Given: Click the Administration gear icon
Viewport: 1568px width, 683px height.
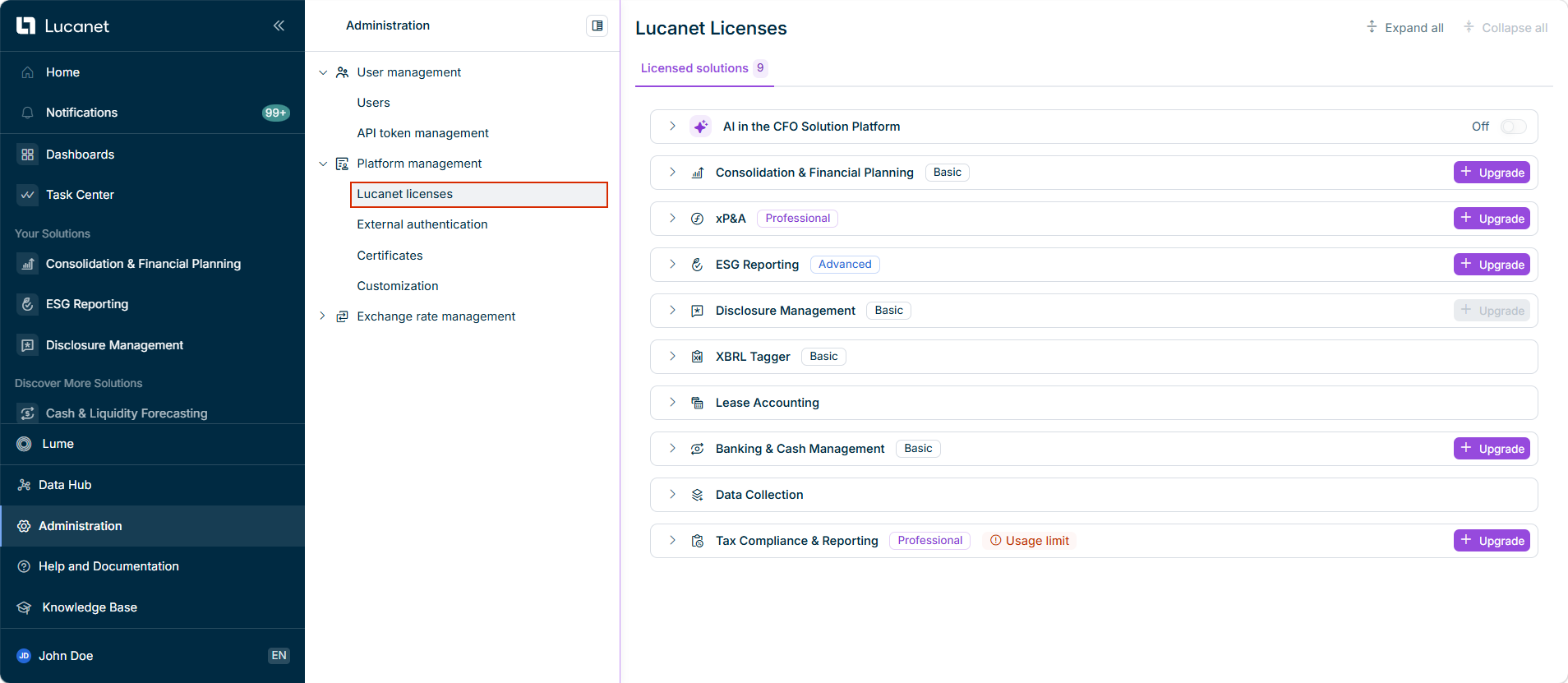Looking at the screenshot, I should (x=25, y=526).
